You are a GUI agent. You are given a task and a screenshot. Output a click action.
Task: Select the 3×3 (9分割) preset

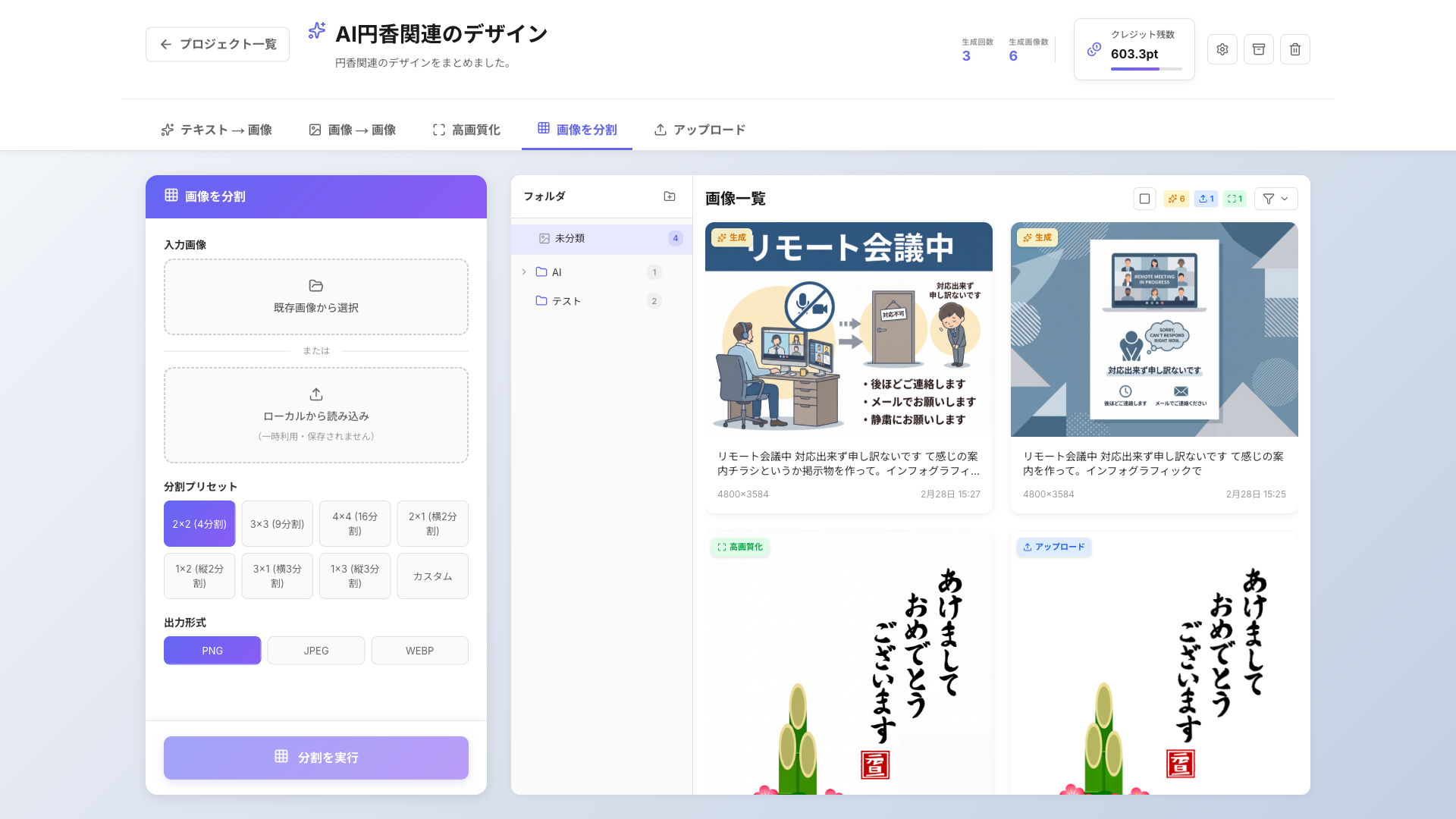pyautogui.click(x=277, y=523)
